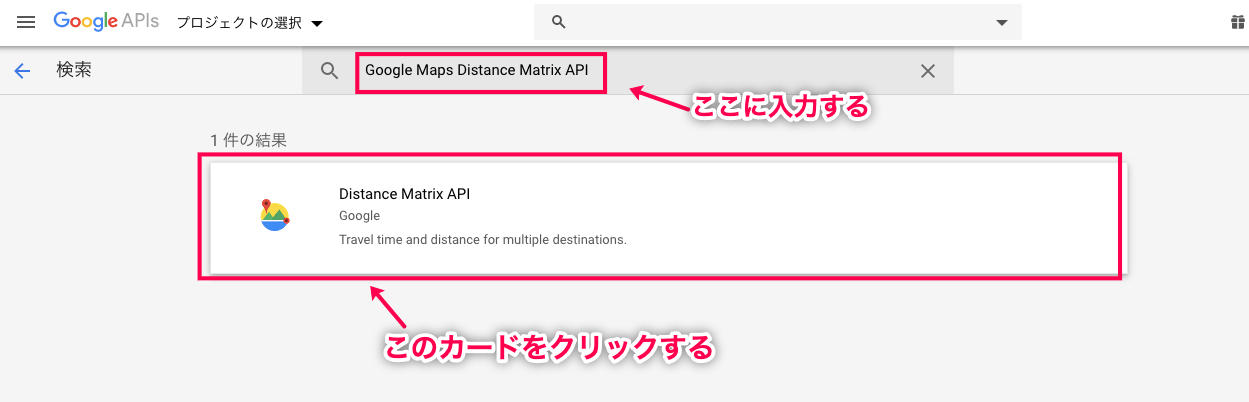Screen dimensions: 1249x402
Task: Click the Google APIs logo
Action: click(x=106, y=21)
